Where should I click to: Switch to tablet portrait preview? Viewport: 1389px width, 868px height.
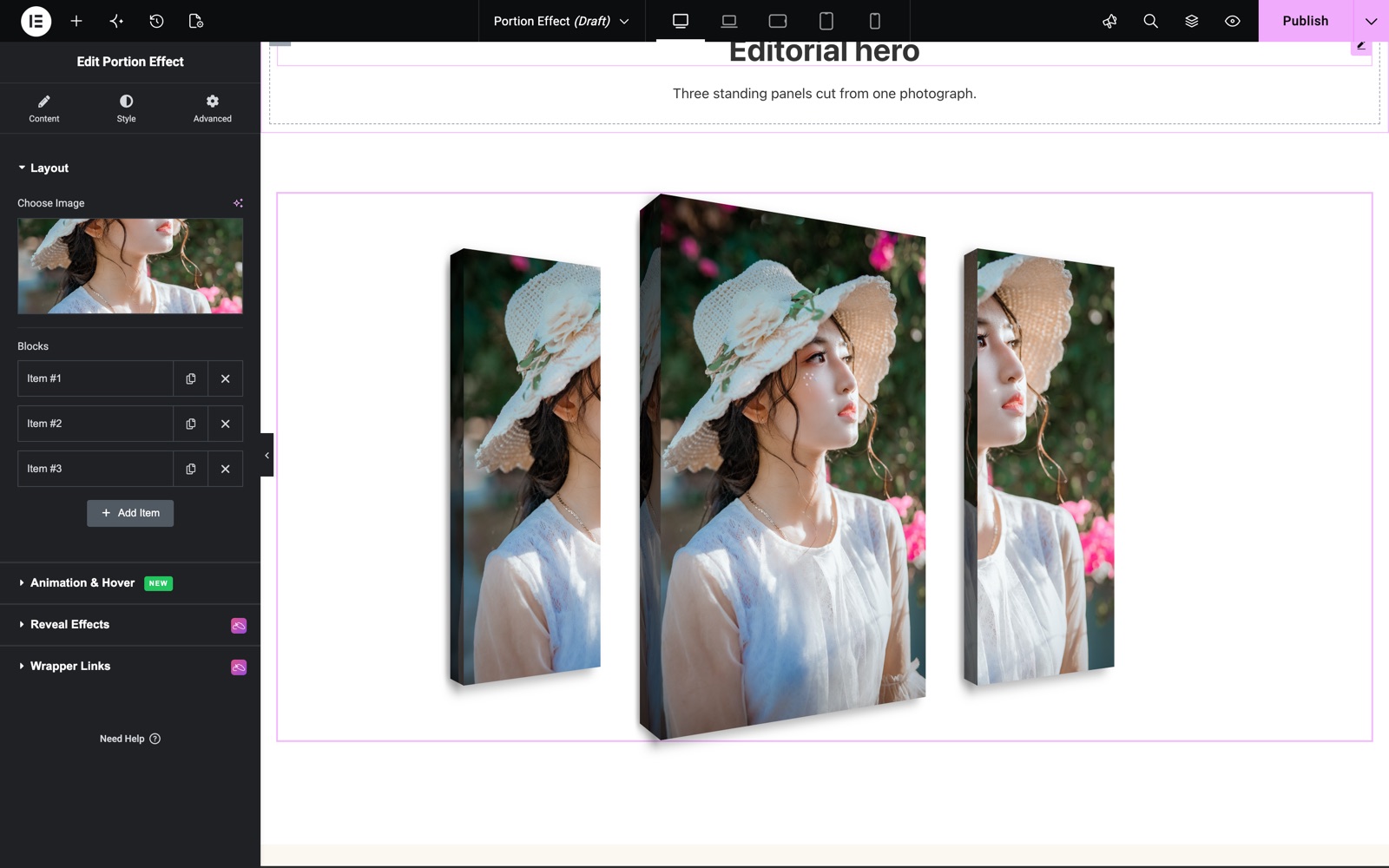(x=826, y=21)
